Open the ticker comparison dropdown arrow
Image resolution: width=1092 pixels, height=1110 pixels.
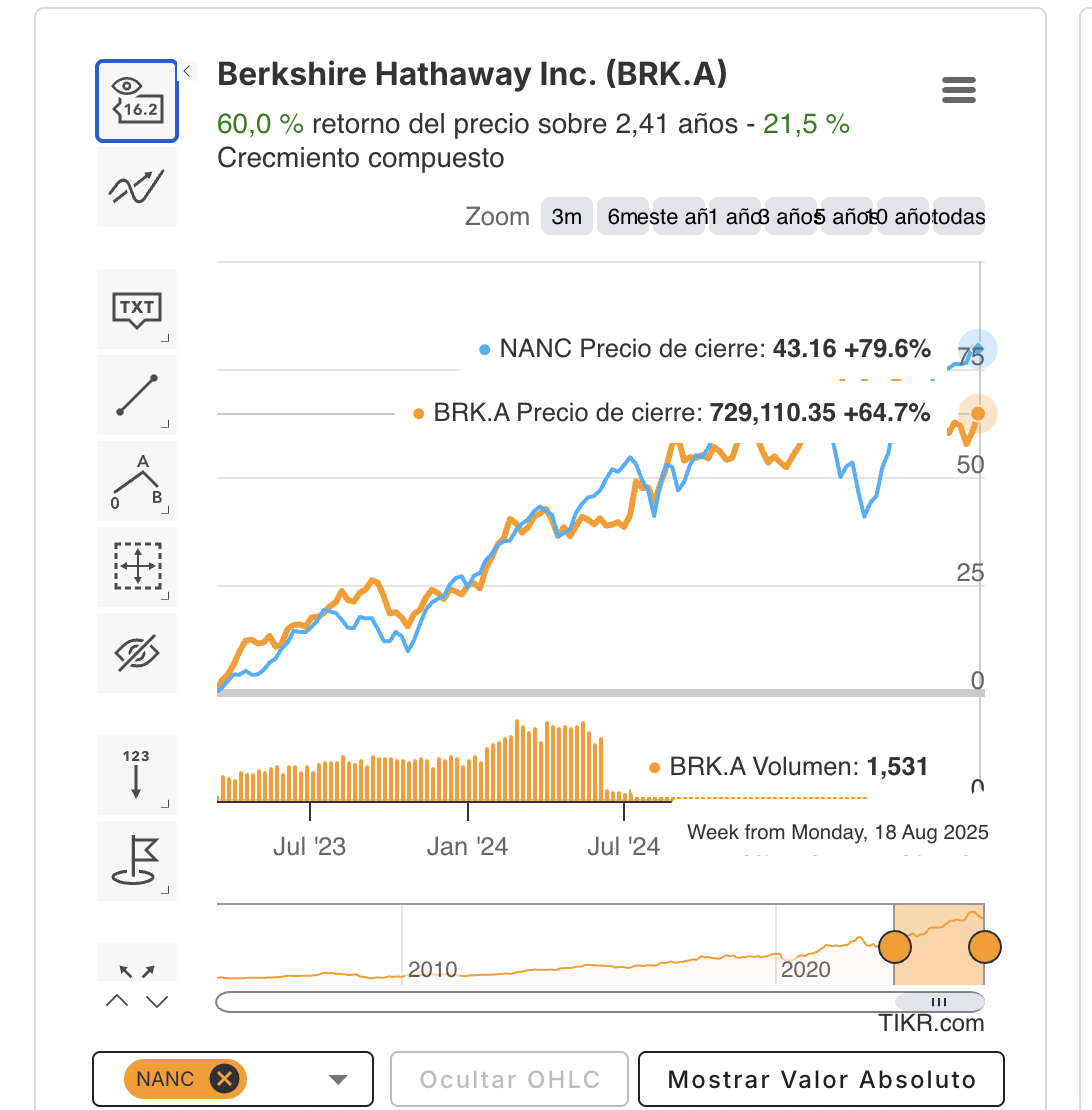338,1079
